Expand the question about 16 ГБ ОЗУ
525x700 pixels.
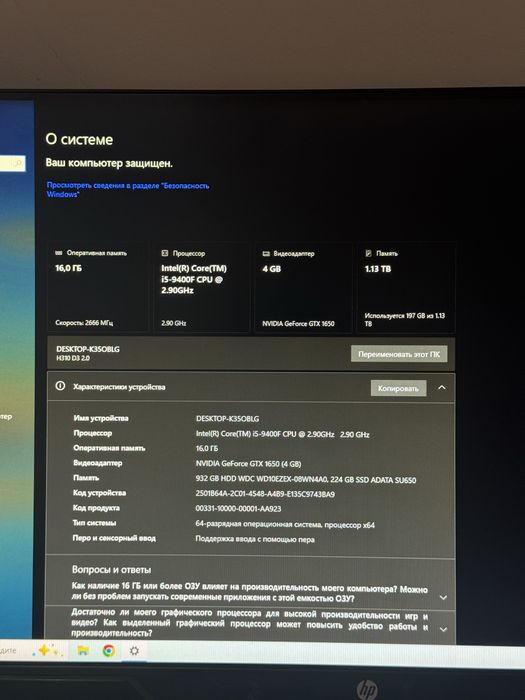tap(443, 597)
